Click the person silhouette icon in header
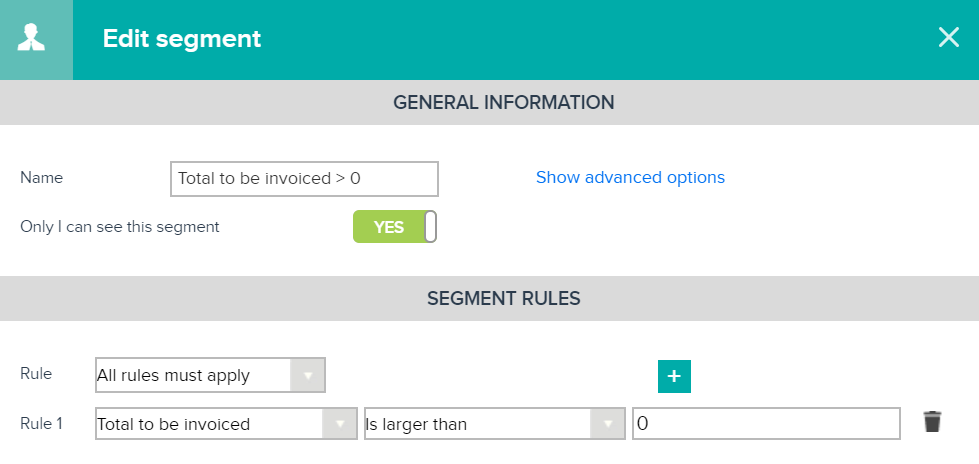Viewport: 979px width, 464px height. (31, 38)
